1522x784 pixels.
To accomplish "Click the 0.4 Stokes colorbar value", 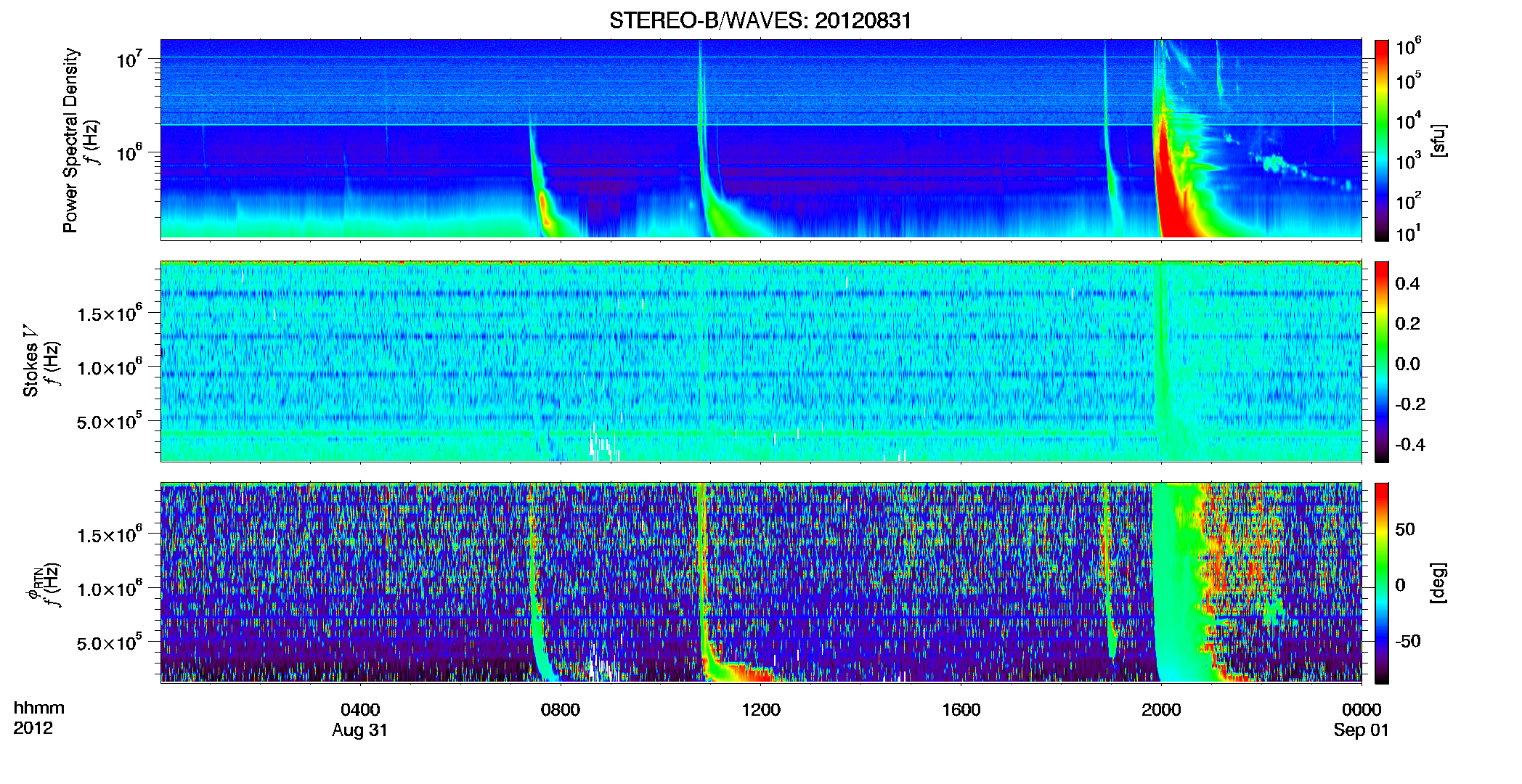I will 1407,284.
